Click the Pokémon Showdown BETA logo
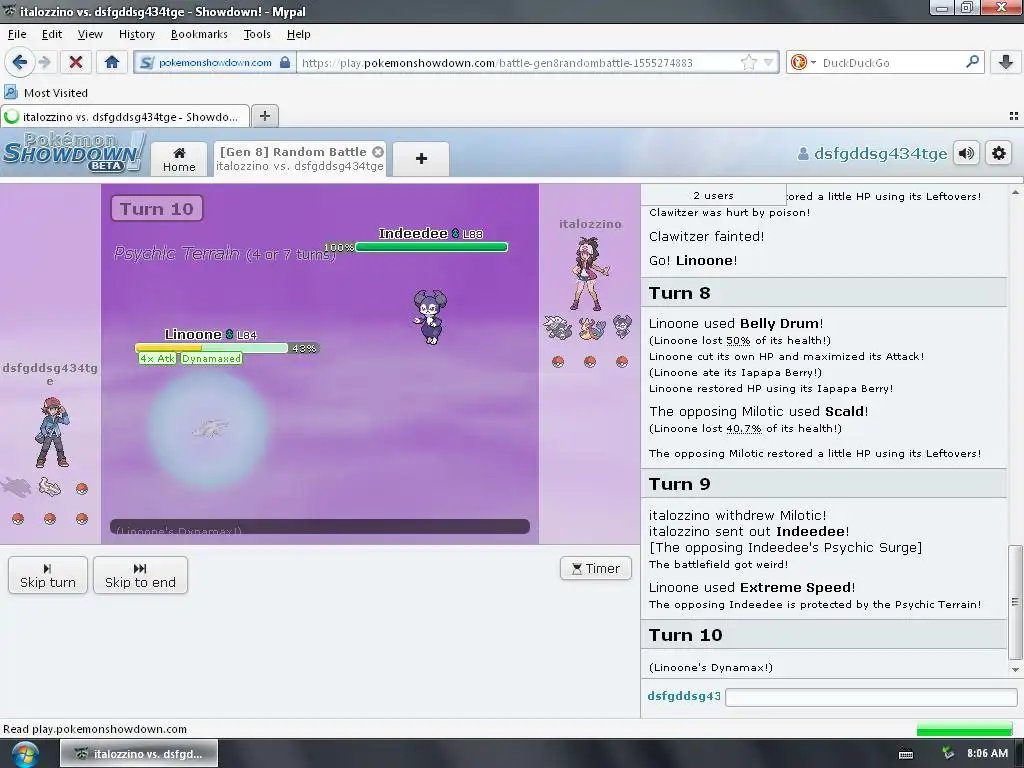The width and height of the screenshot is (1024, 768). [73, 152]
